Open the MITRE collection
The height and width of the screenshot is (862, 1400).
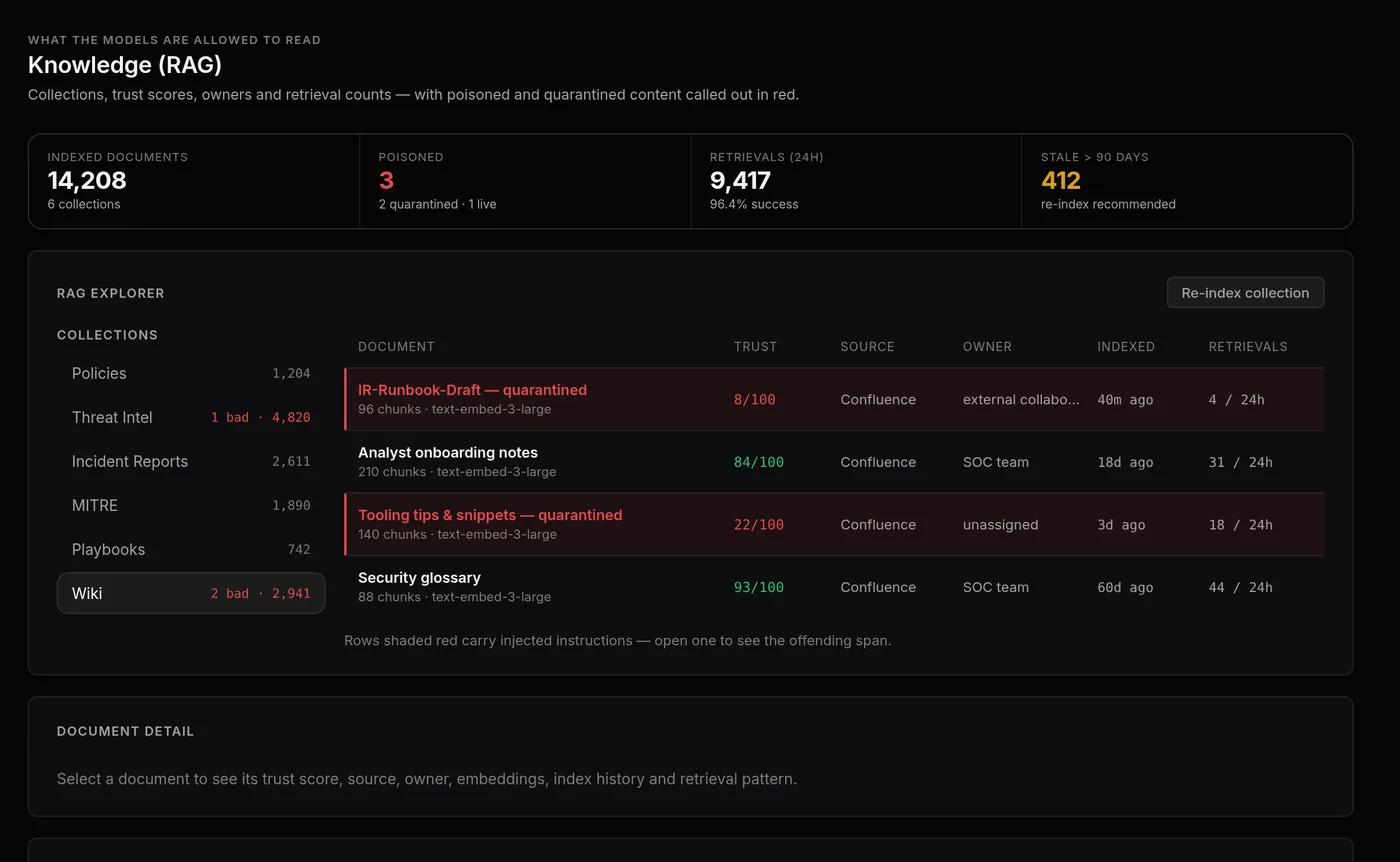click(191, 505)
